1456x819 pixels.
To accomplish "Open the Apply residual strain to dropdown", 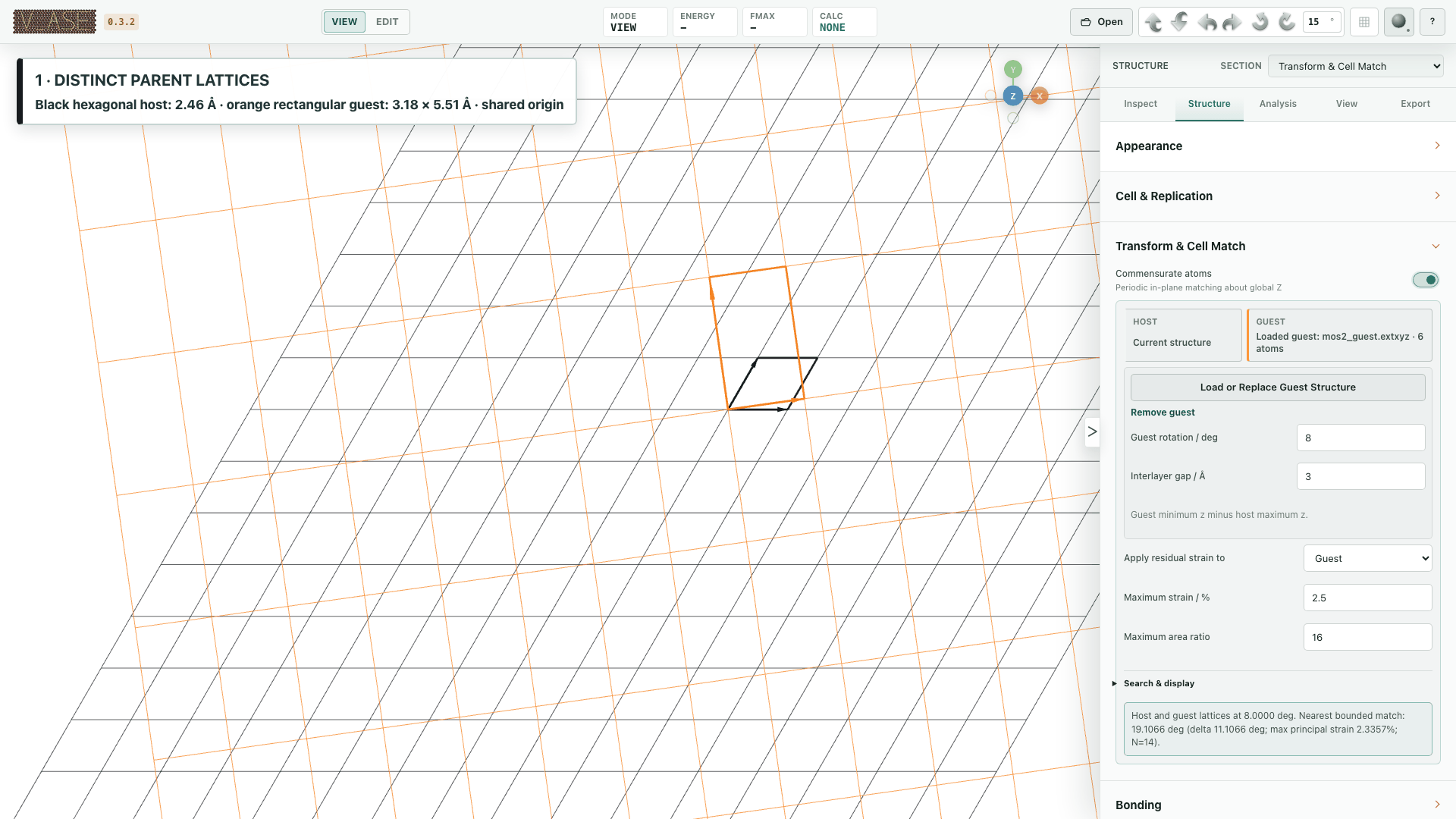I will [x=1368, y=558].
